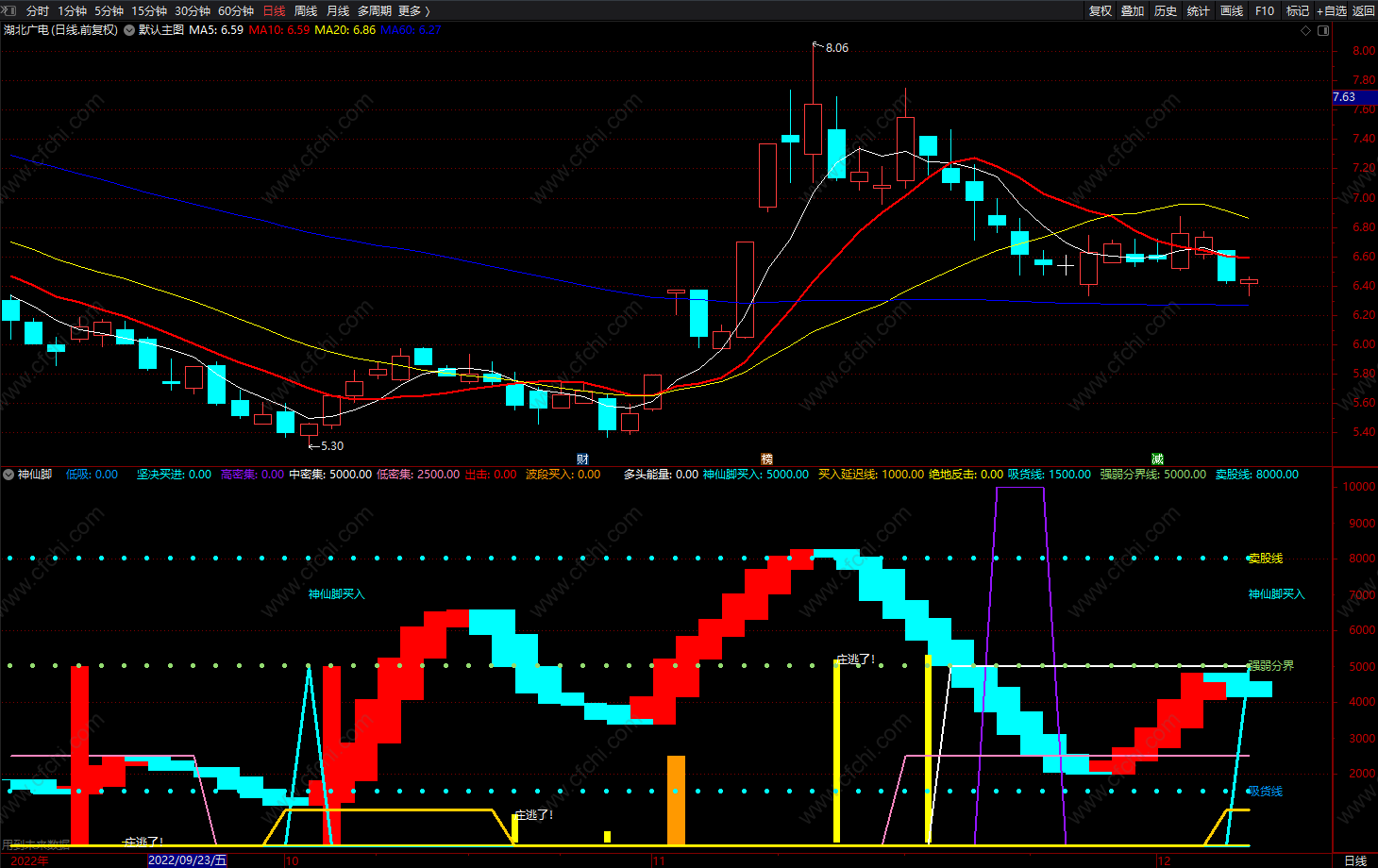Click the 榜 event marker on the chart
Viewport: 1378px width, 868px height.
(766, 459)
